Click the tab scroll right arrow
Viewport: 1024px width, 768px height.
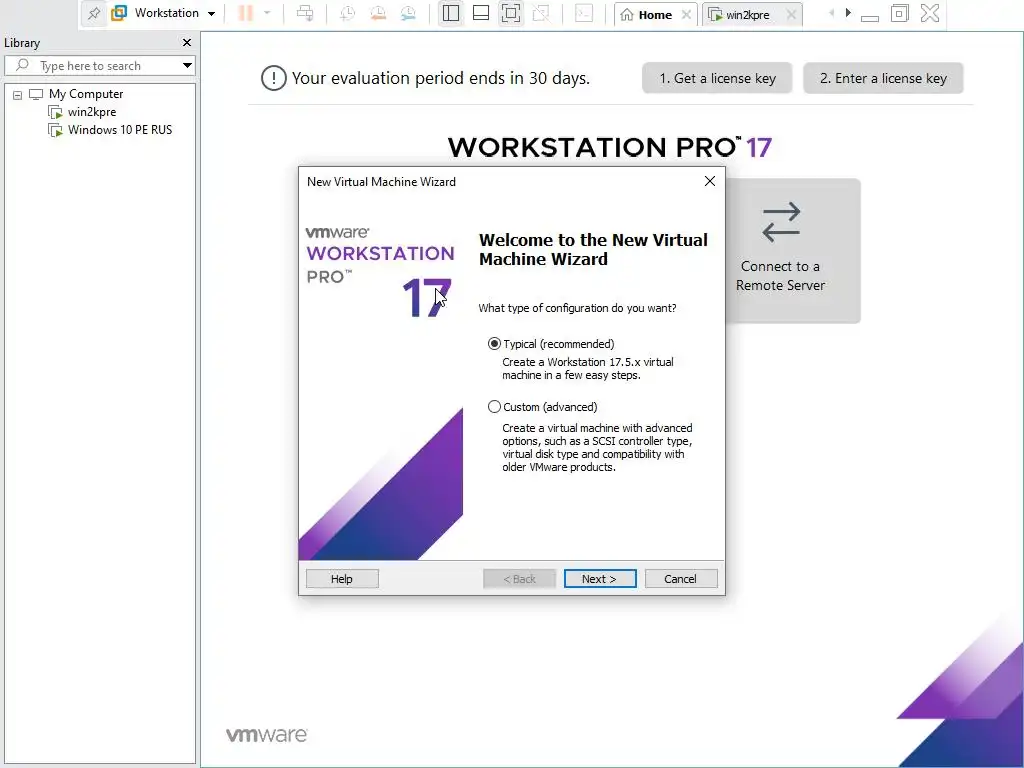click(848, 12)
